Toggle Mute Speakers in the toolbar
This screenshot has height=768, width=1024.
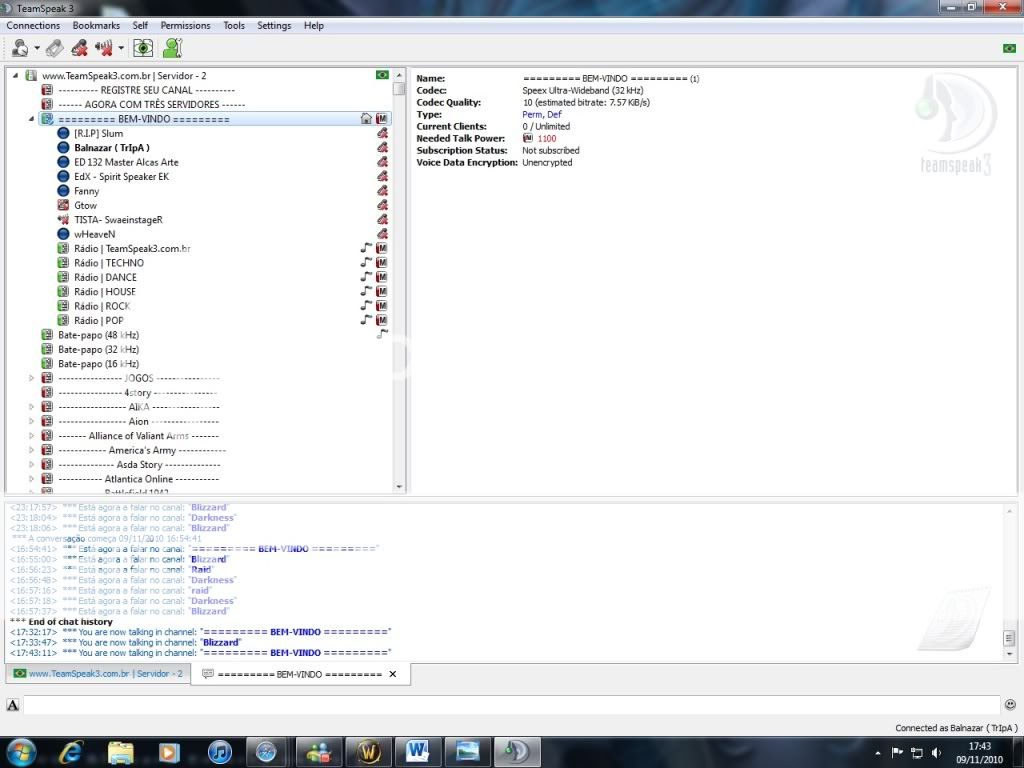tap(104, 48)
